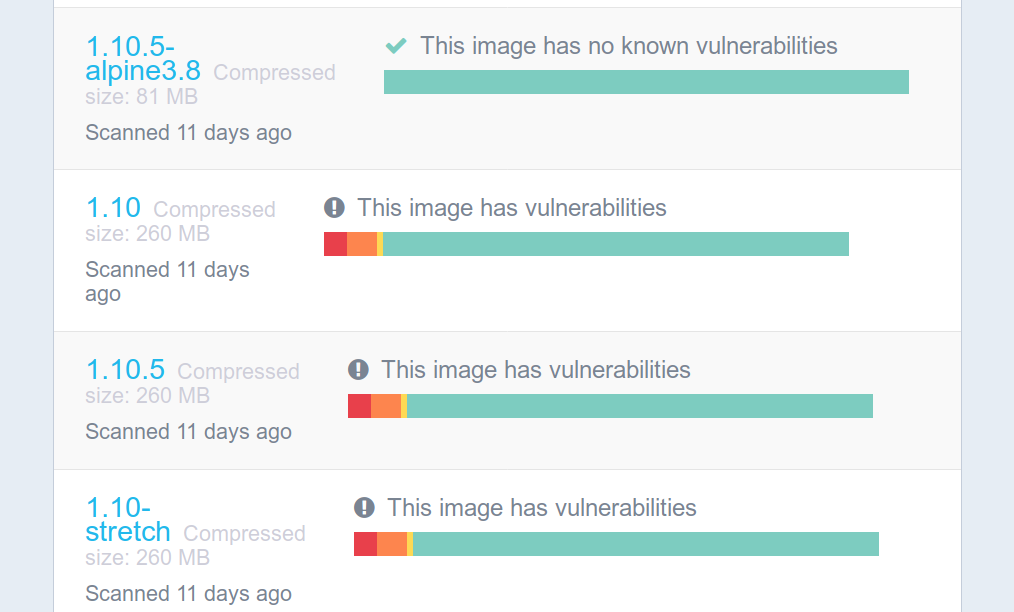Click 'Scanned 11 days ago' under 1.10.5

pyautogui.click(x=188, y=431)
